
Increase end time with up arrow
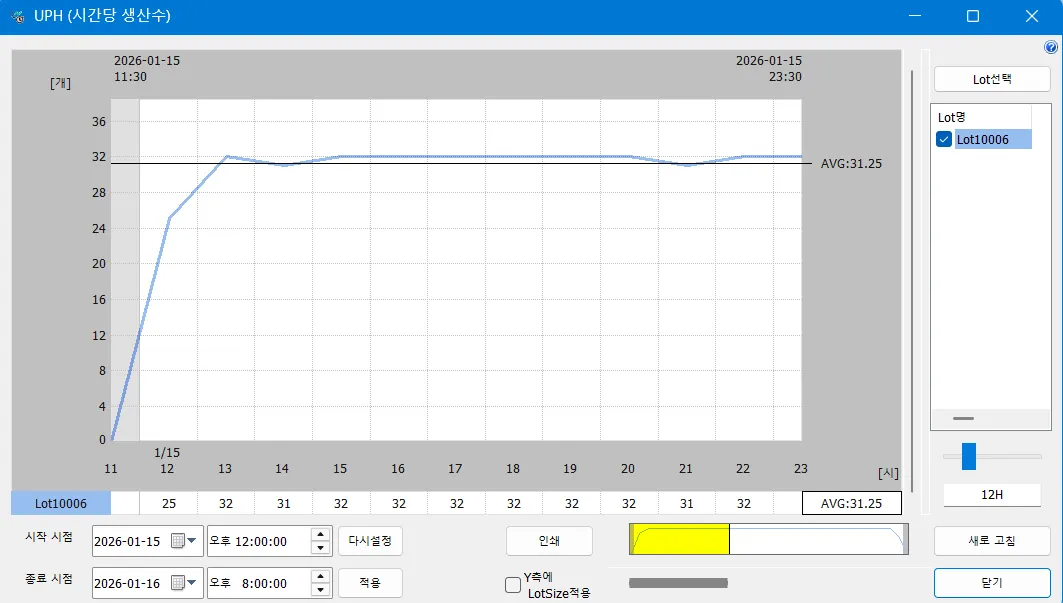pos(320,576)
